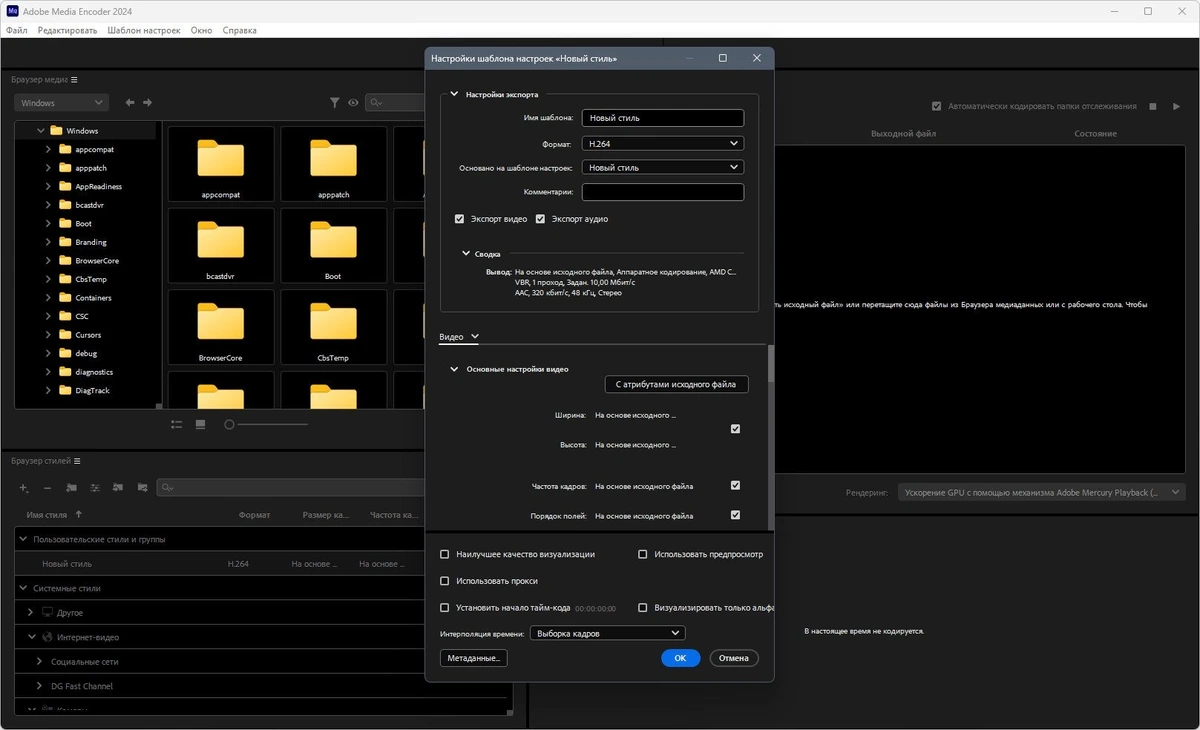Select the CbsTemp folder thumbnail
This screenshot has width=1200, height=730.
pyautogui.click(x=333, y=327)
